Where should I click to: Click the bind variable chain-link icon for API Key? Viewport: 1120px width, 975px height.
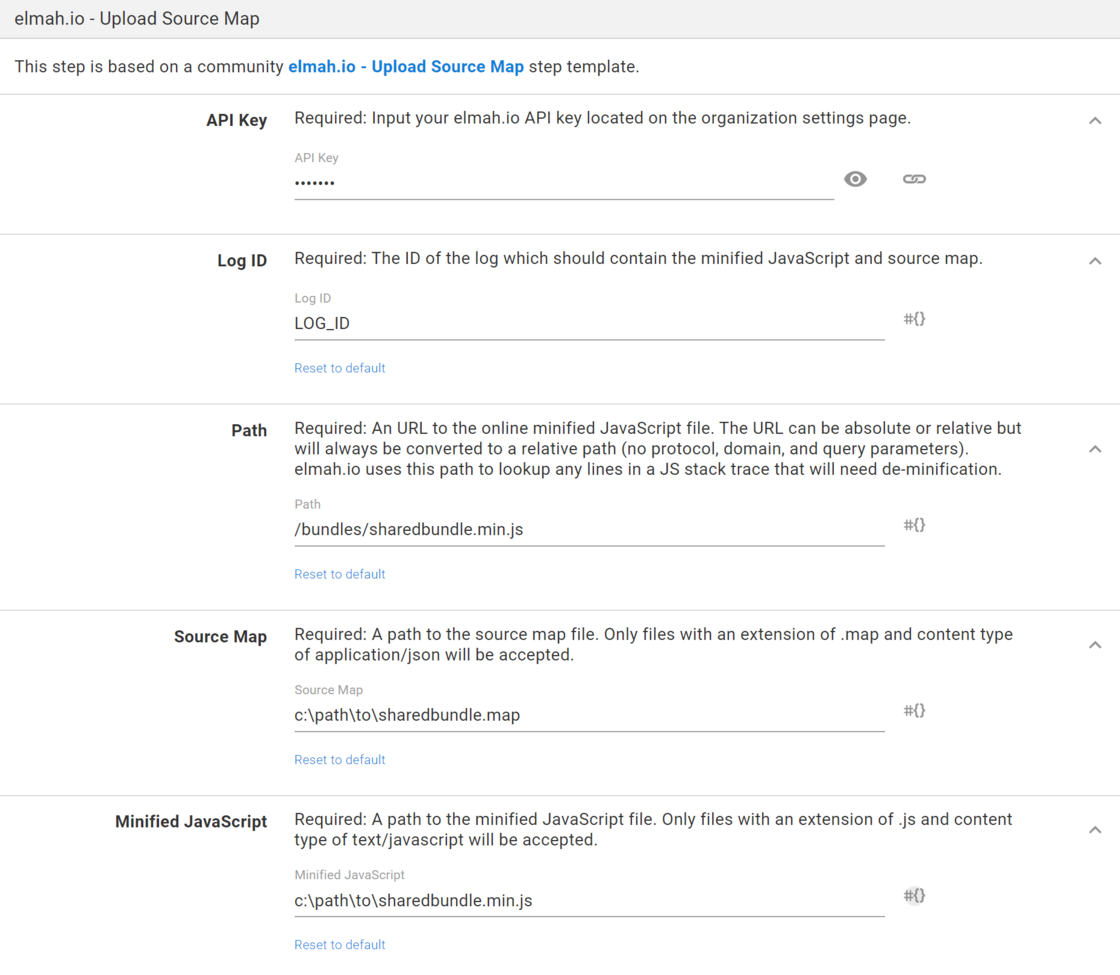[x=914, y=179]
